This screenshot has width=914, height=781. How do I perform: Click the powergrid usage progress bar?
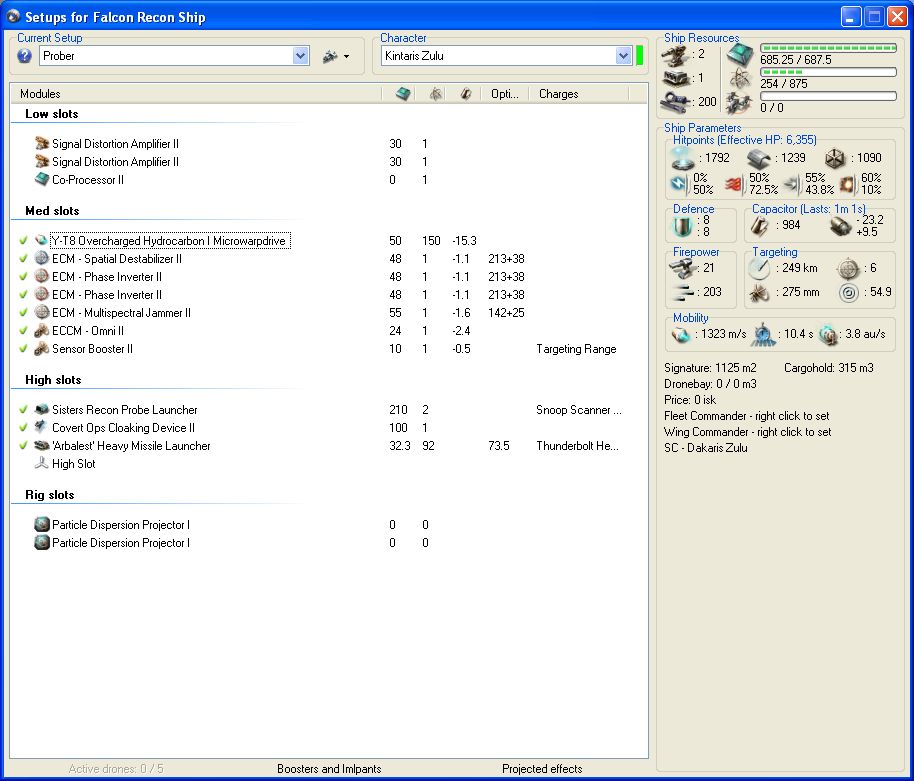(828, 72)
